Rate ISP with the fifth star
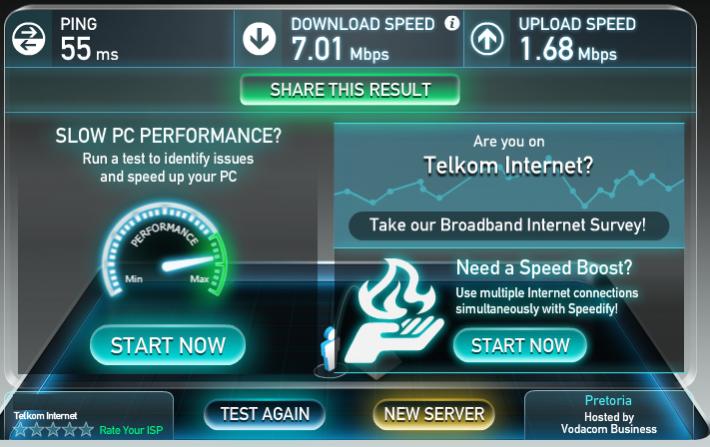 tap(86, 428)
